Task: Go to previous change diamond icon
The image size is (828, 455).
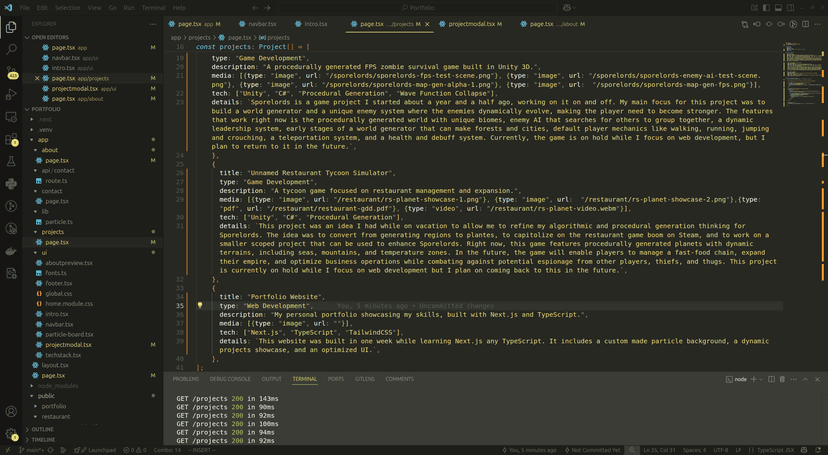Action: [757, 24]
